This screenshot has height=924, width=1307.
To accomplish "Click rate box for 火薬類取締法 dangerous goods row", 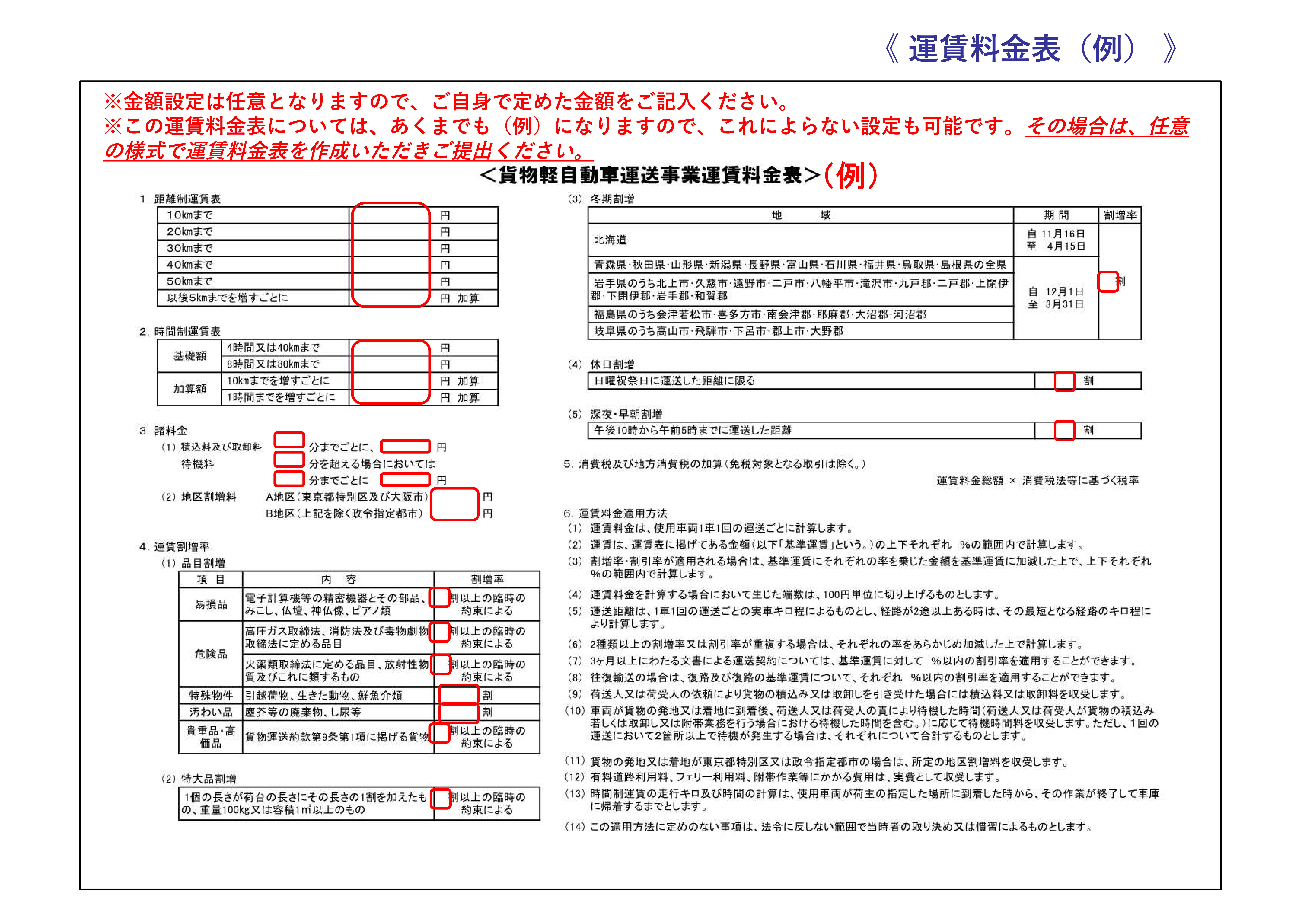I will click(x=440, y=664).
